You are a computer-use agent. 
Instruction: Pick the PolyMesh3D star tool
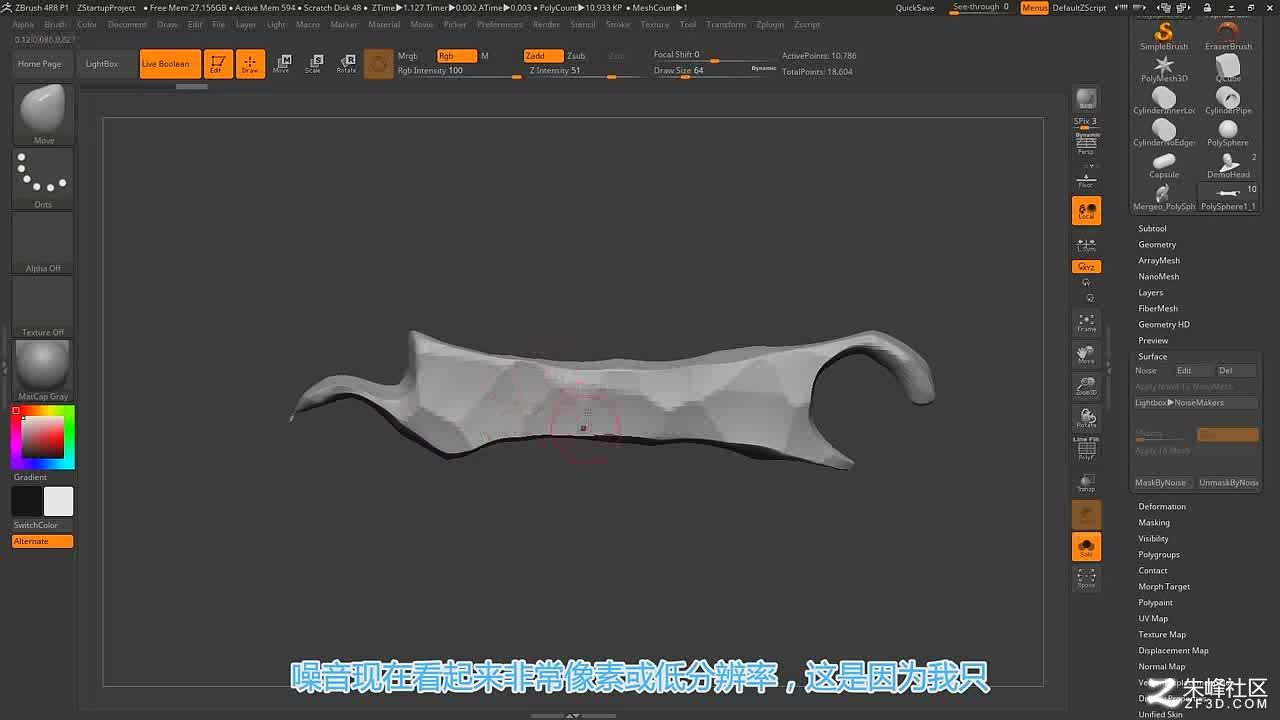[1164, 69]
